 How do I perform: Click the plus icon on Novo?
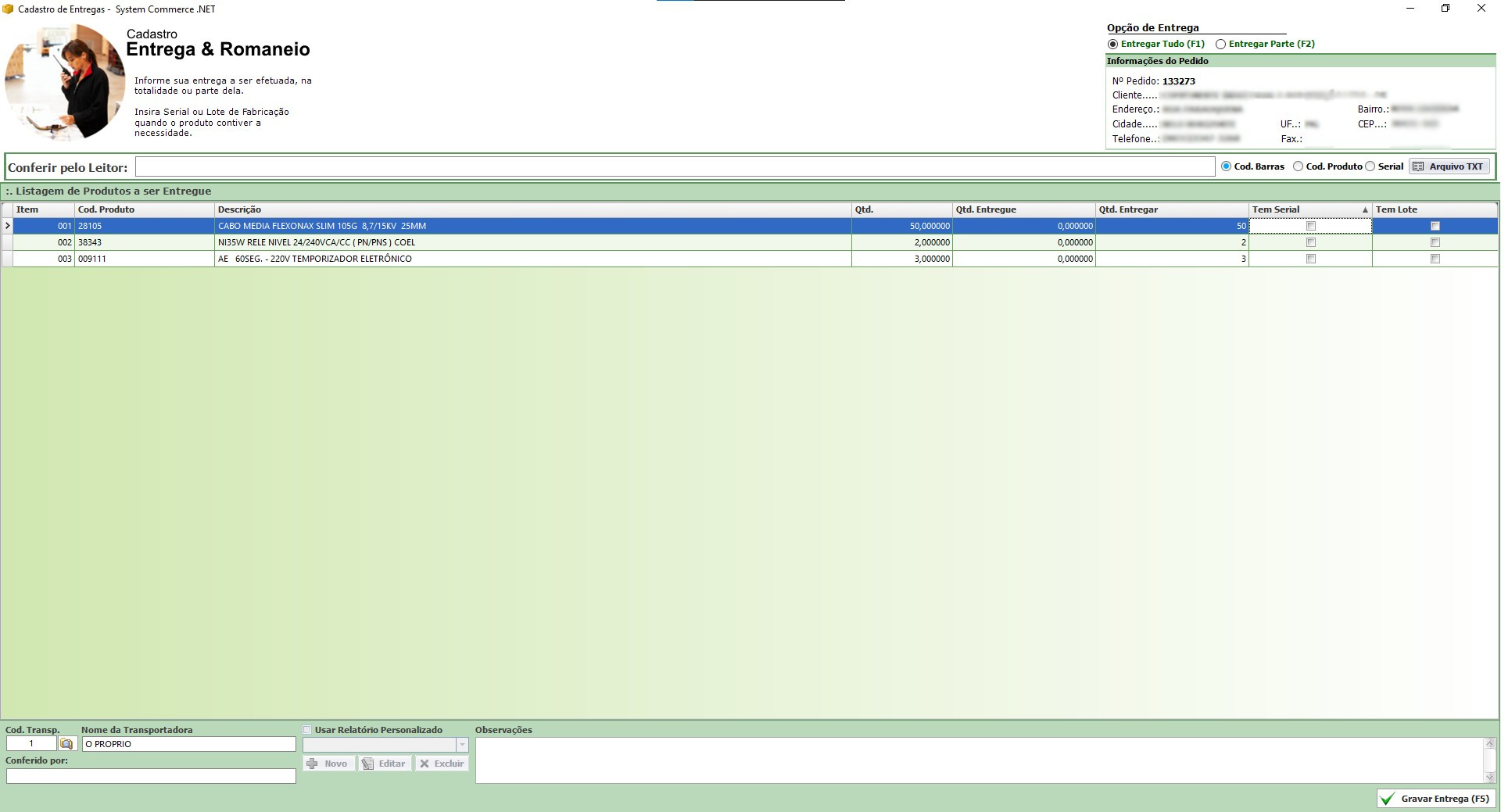pyautogui.click(x=313, y=764)
